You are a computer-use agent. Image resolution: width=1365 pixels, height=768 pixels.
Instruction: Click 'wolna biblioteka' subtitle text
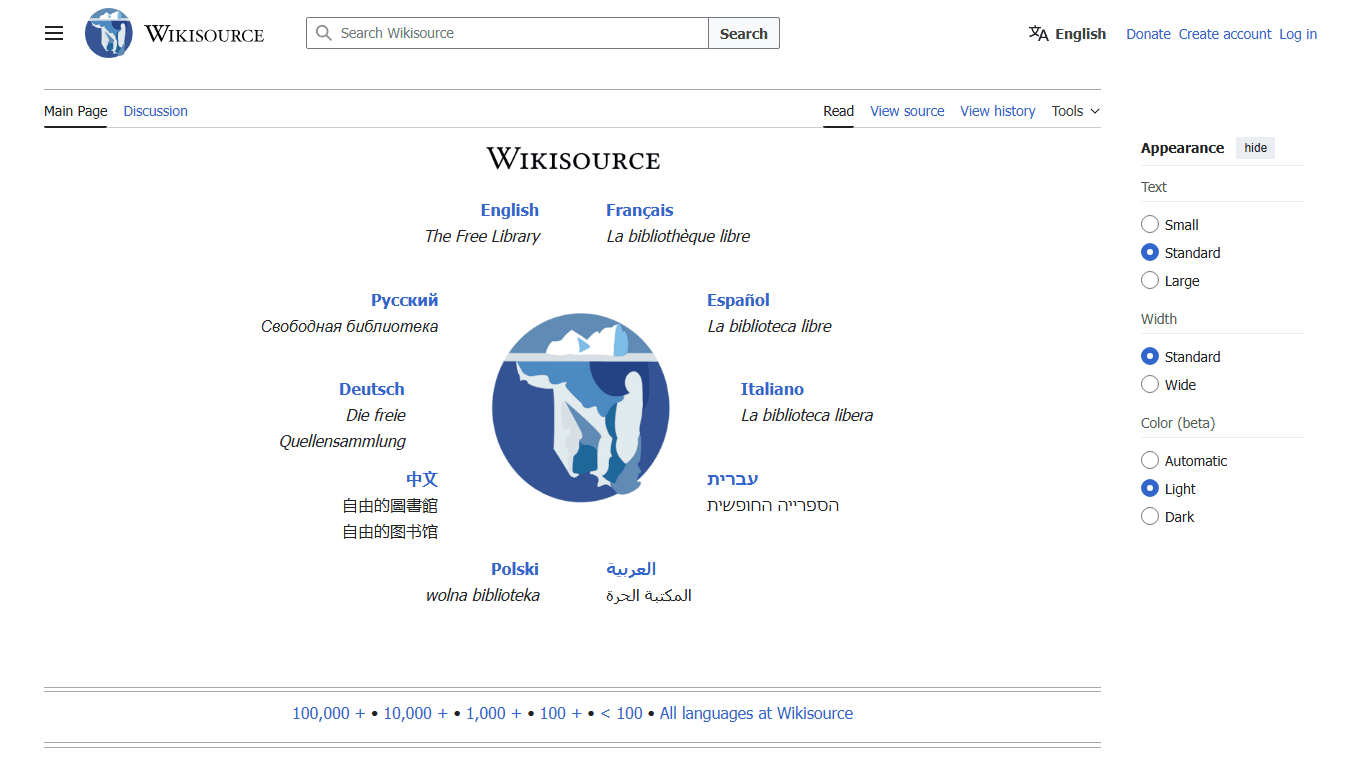pos(483,595)
